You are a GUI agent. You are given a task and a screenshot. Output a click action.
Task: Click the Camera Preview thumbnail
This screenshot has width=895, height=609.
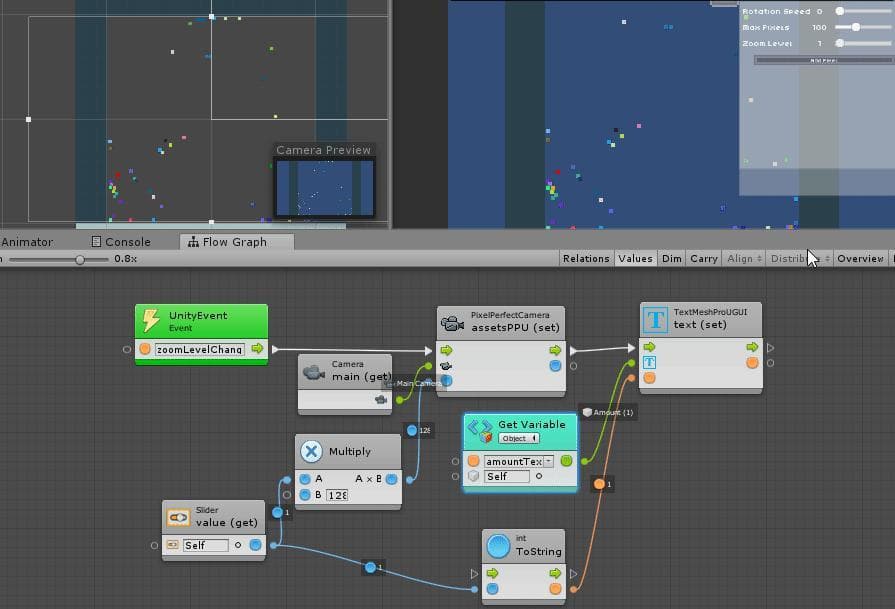pos(324,187)
